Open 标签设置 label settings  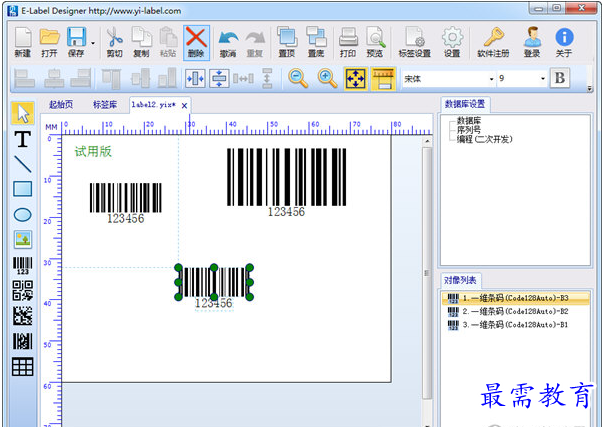click(414, 42)
